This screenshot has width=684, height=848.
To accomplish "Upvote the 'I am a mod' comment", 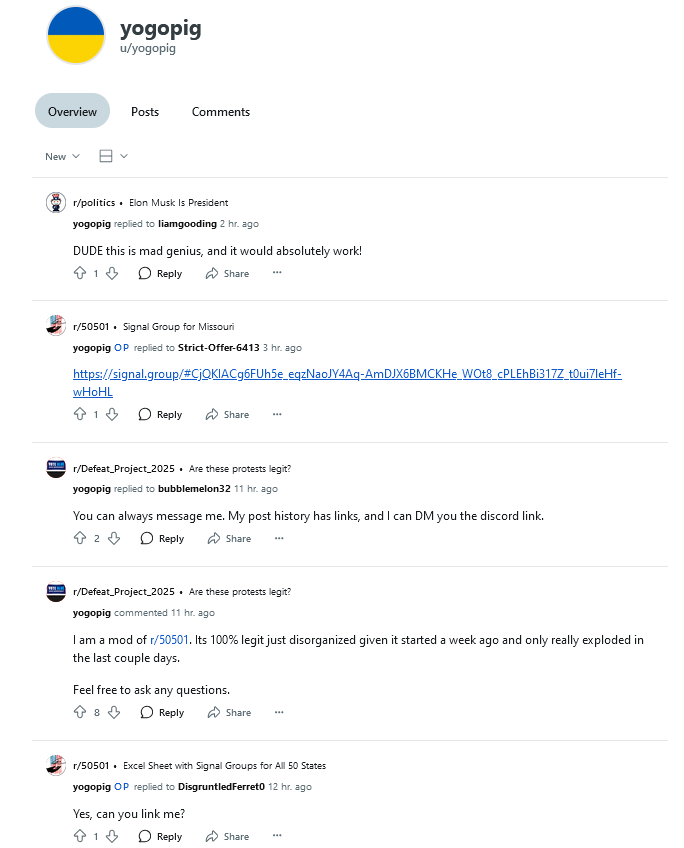I will [x=80, y=712].
